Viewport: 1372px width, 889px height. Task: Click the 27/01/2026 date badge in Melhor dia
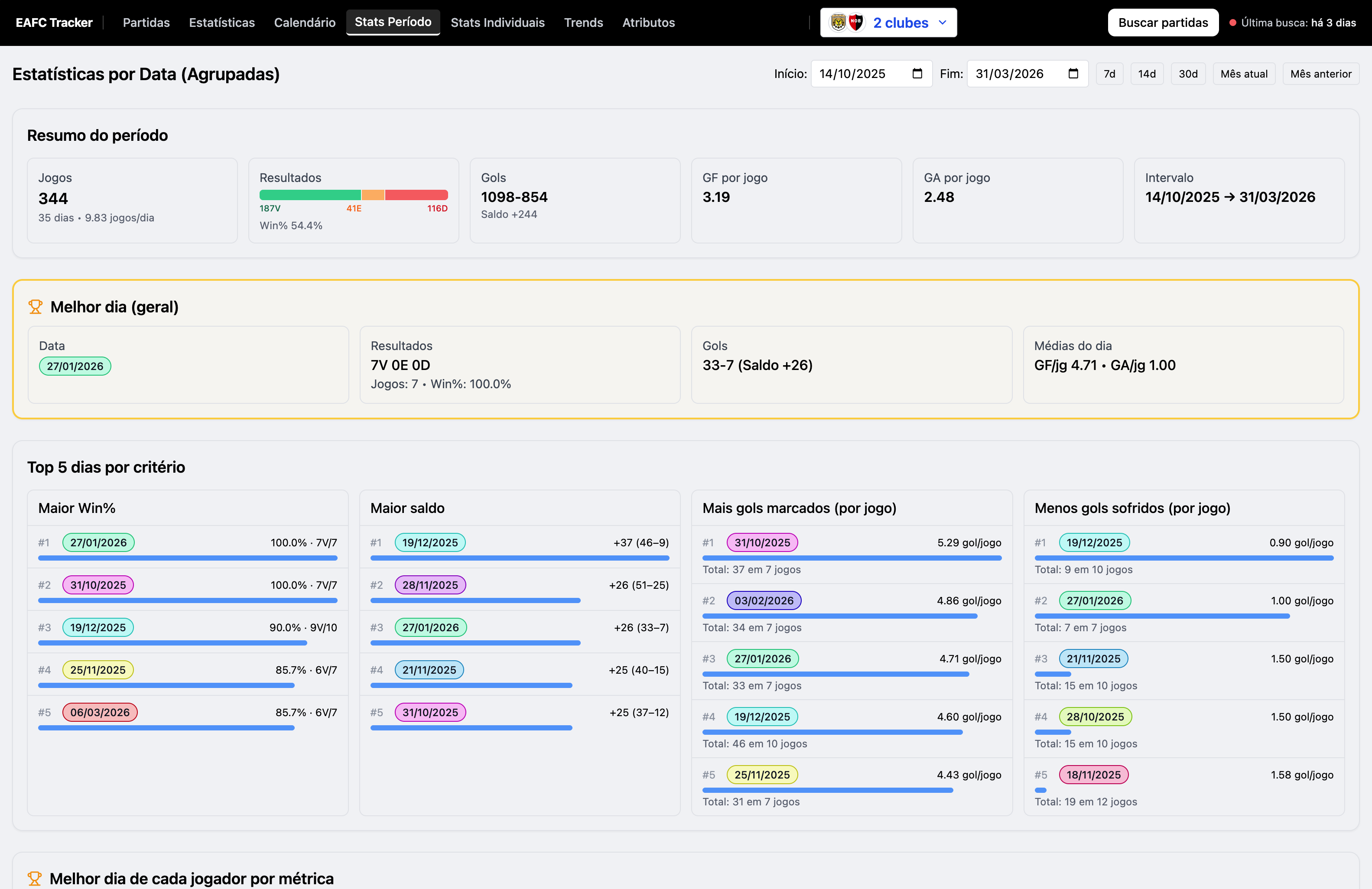click(75, 367)
